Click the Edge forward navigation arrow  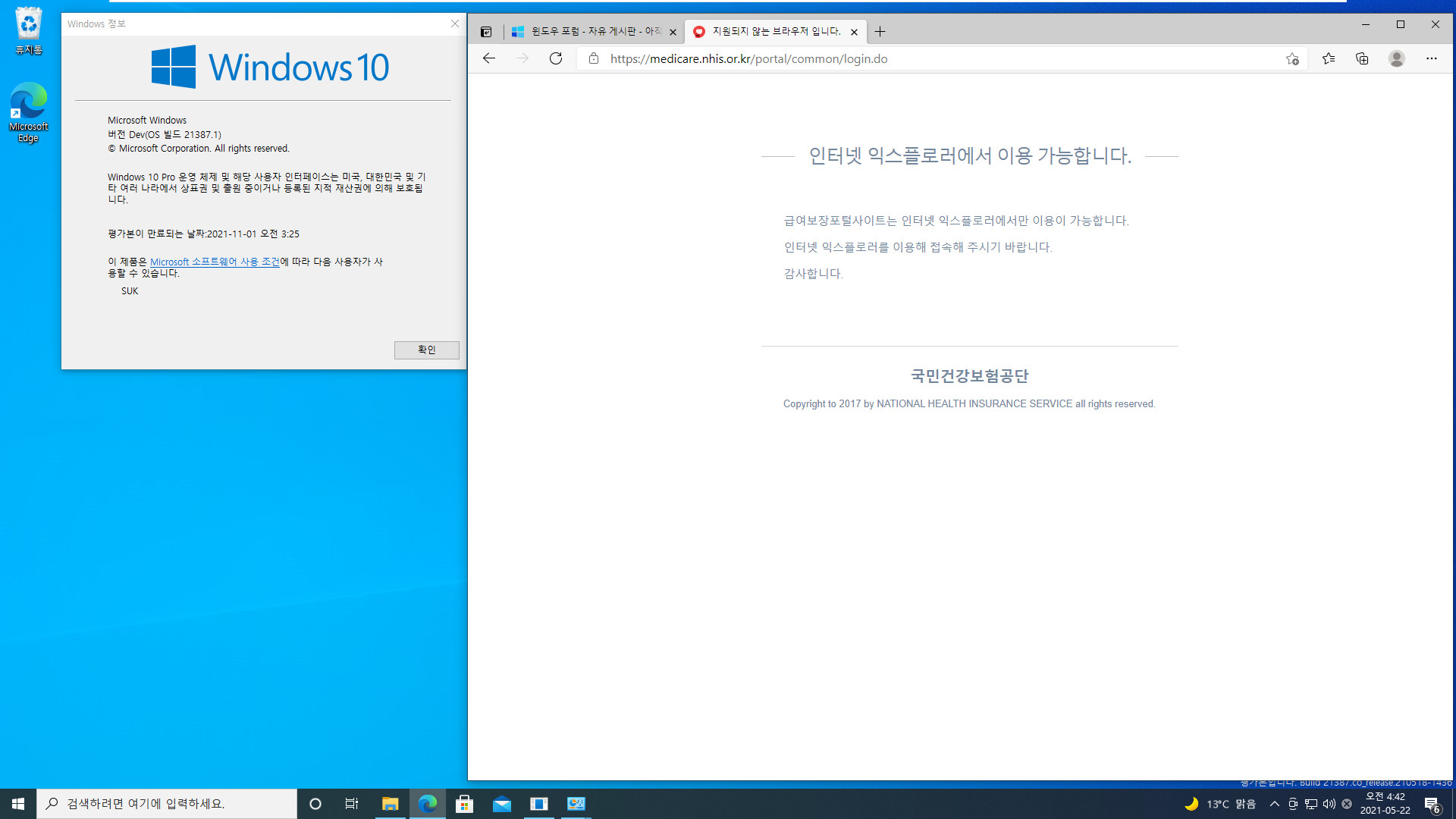[522, 58]
